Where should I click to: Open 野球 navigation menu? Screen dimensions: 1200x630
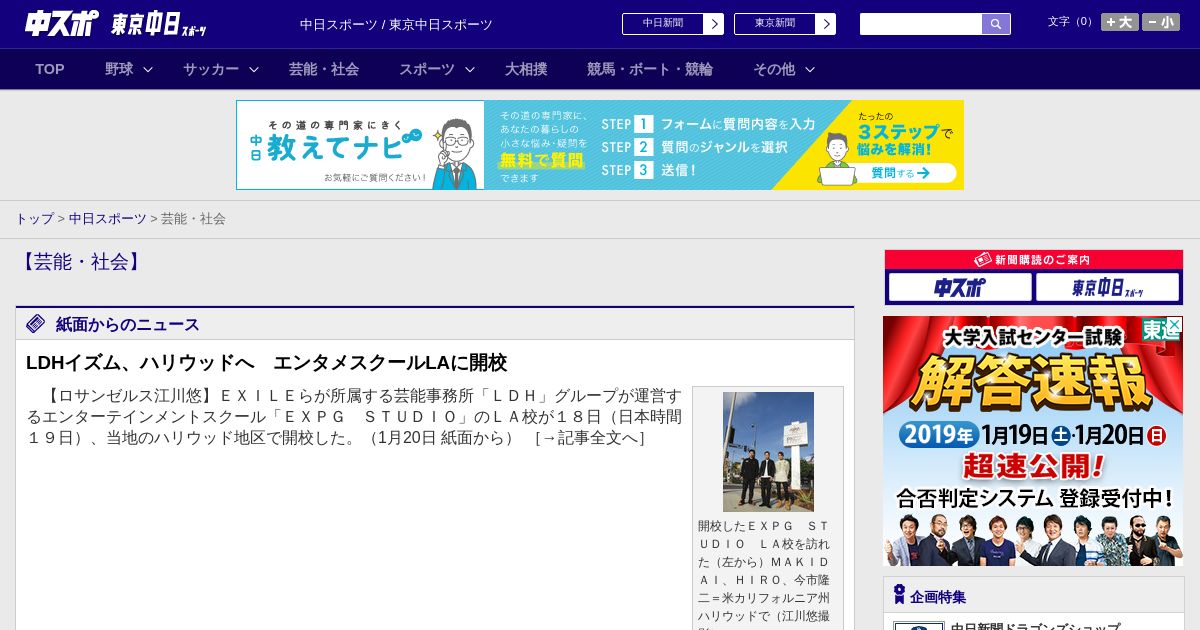[119, 69]
